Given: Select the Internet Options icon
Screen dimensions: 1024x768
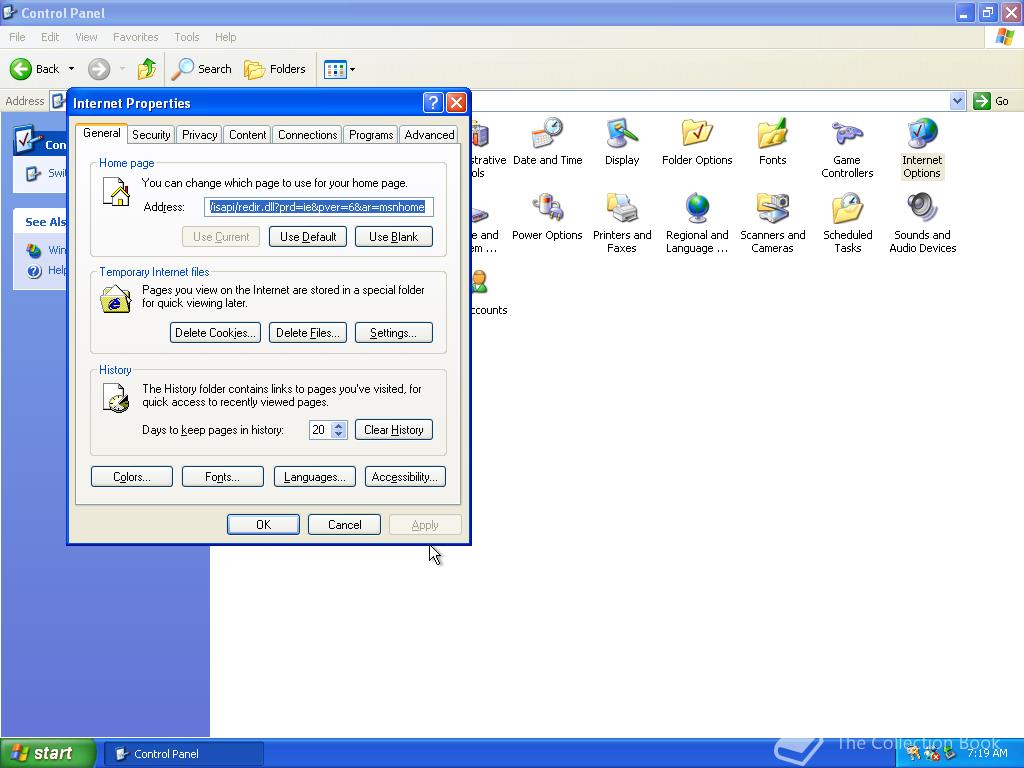Looking at the screenshot, I should click(921, 148).
